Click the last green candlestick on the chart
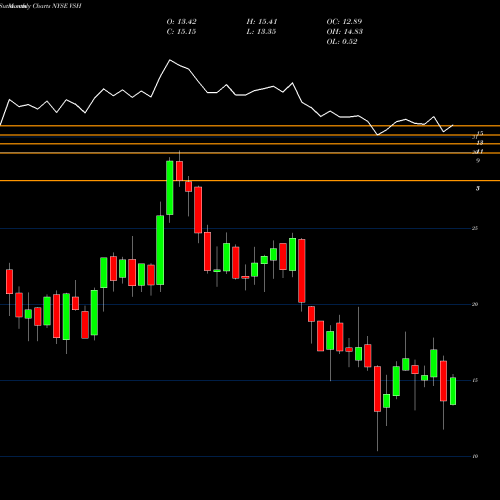Viewport: 500px width, 500px height. (453, 391)
